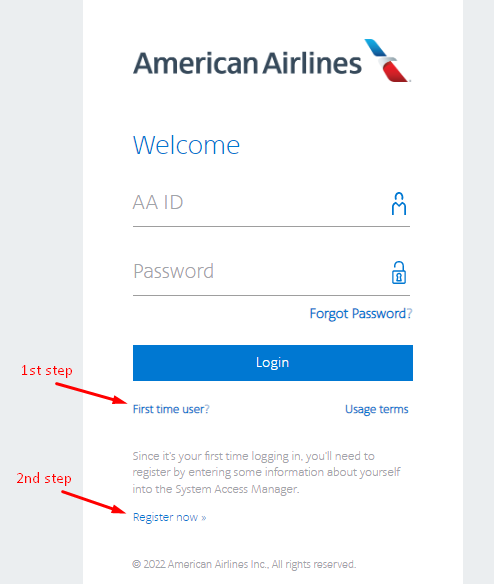The width and height of the screenshot is (494, 584).
Task: Click the user silhouette icon beside AA ID
Action: click(x=399, y=204)
